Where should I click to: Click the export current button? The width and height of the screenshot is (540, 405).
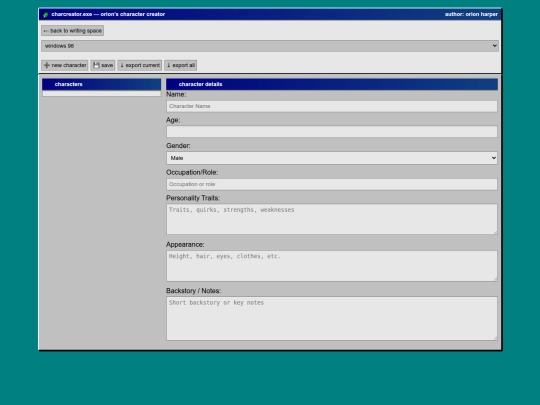pos(139,65)
